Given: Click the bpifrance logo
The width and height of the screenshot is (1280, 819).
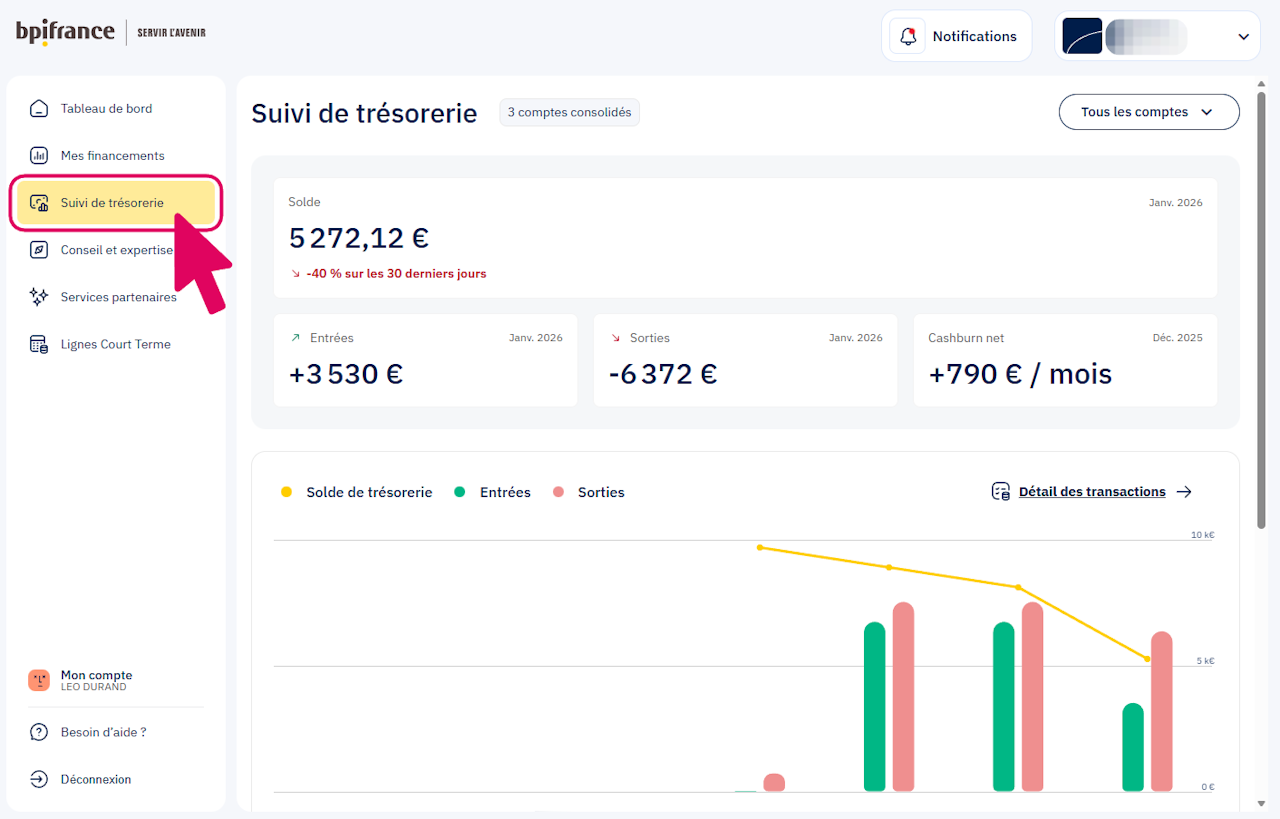Looking at the screenshot, I should [65, 32].
